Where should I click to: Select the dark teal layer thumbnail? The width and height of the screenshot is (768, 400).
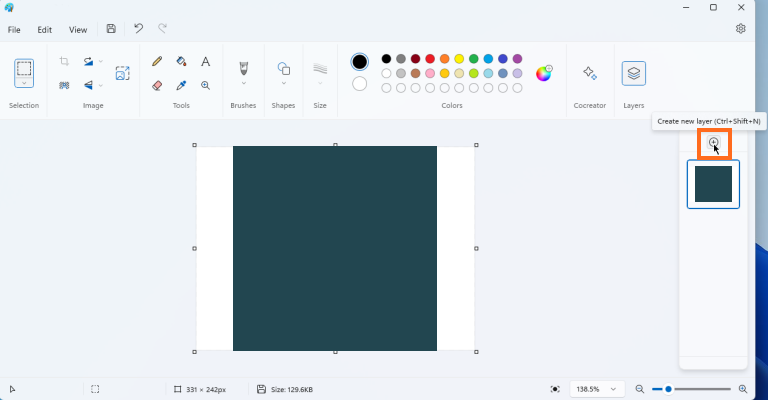click(x=713, y=184)
